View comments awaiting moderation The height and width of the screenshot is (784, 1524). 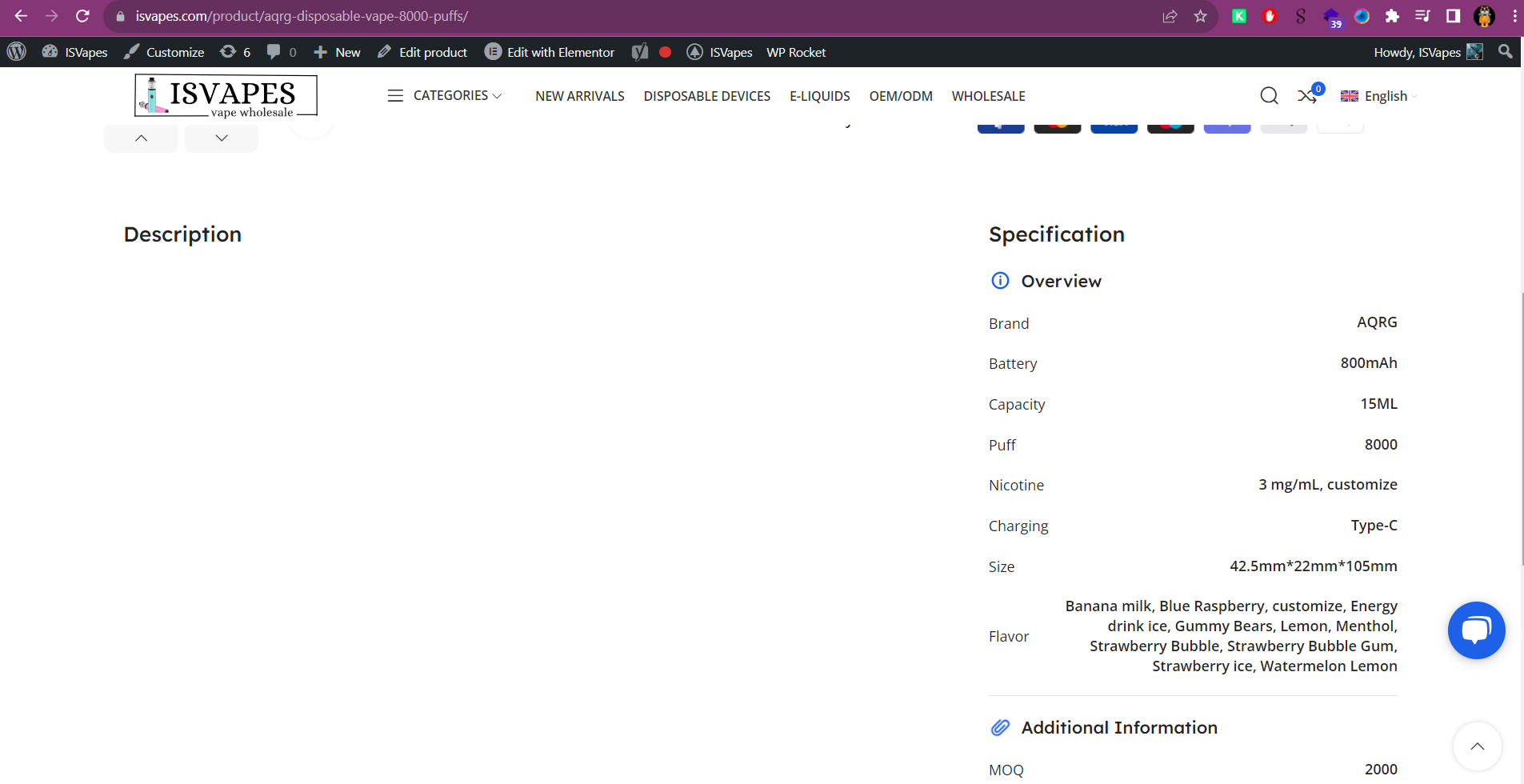pyautogui.click(x=282, y=52)
